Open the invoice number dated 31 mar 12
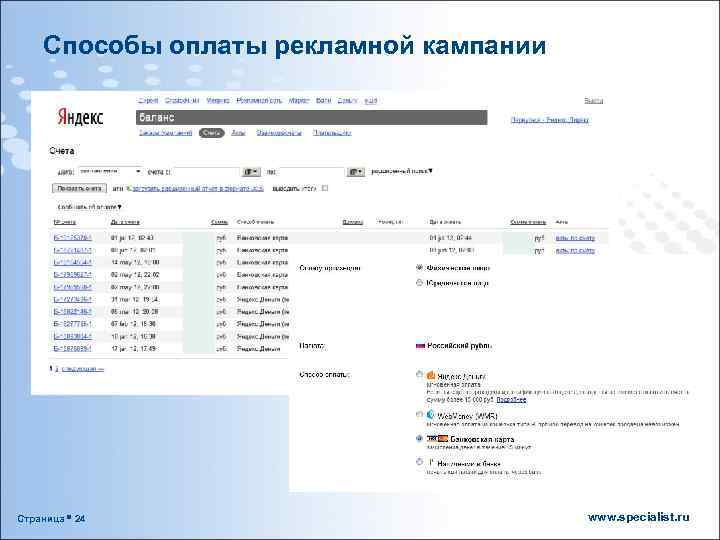 coord(73,299)
